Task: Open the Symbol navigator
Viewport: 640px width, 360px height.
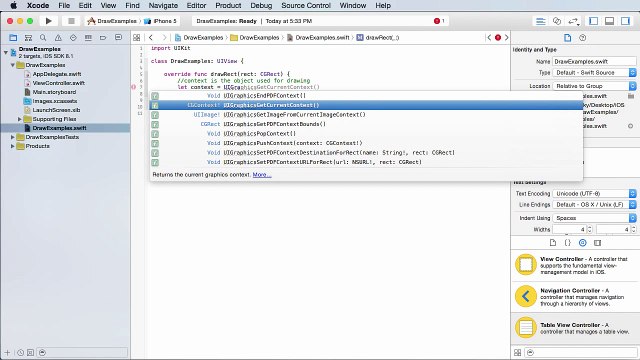Action: (28, 38)
